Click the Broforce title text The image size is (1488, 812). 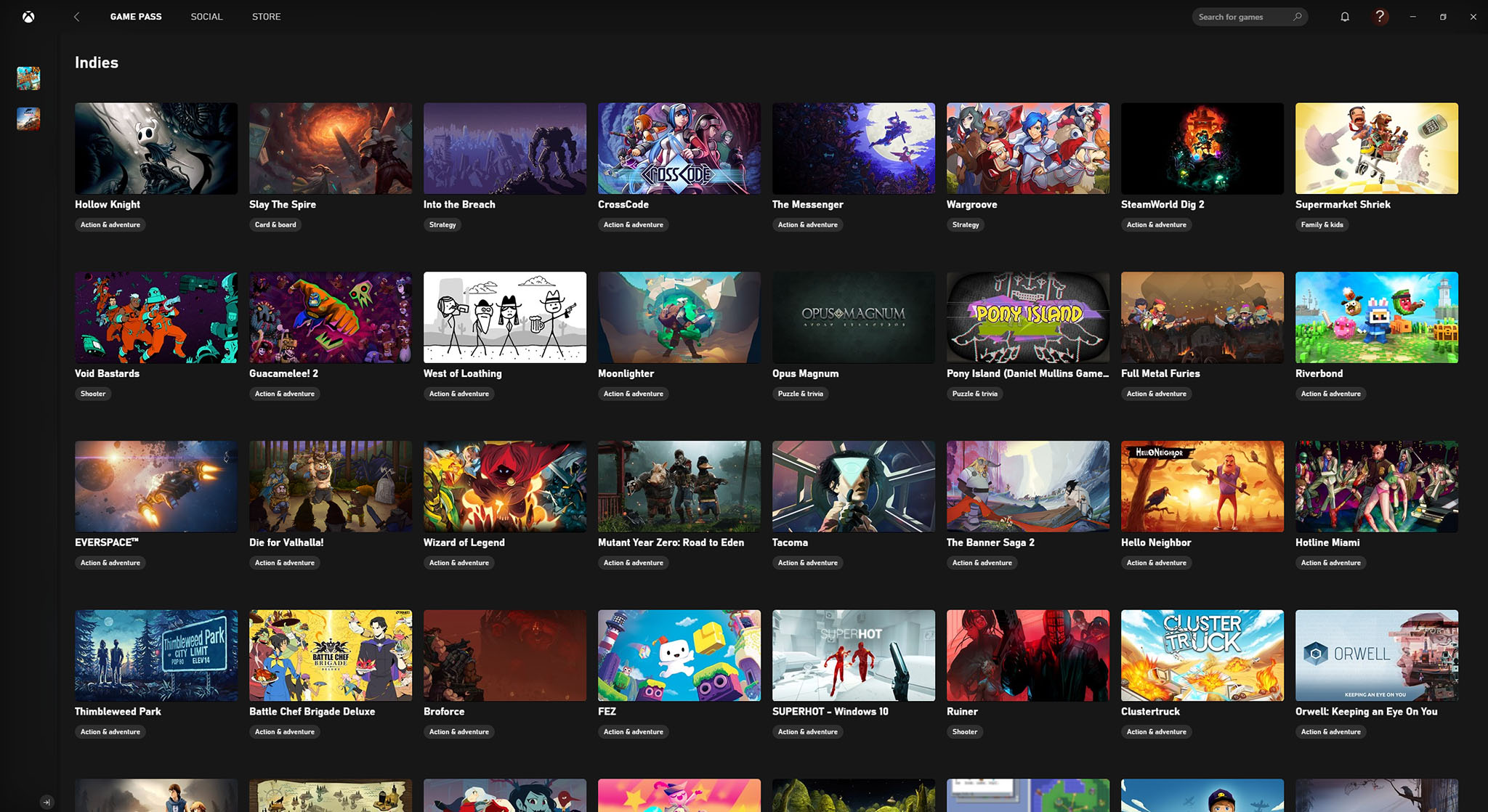(444, 712)
